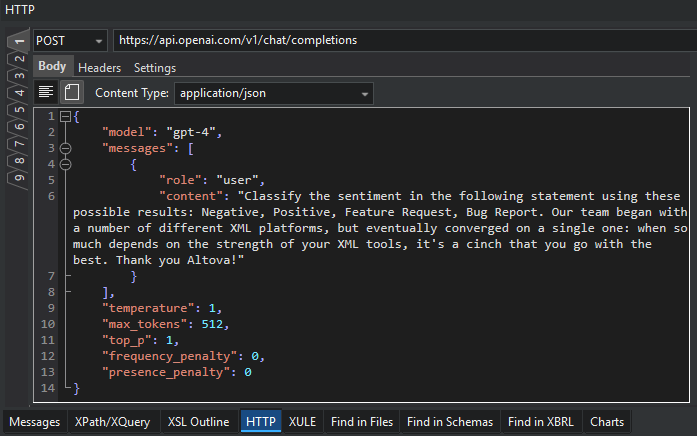
Task: Click the text body editor icon
Action: (46, 93)
